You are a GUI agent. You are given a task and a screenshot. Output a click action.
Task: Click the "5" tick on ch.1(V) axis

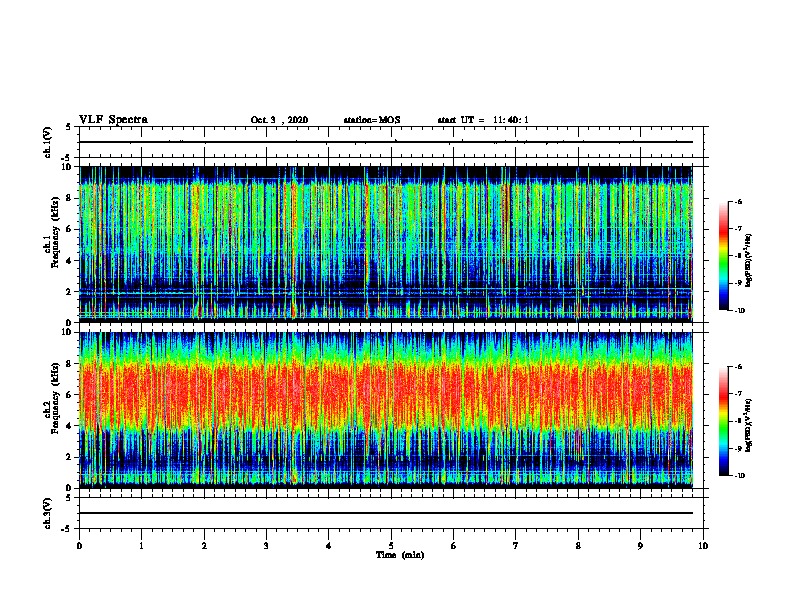coord(69,127)
